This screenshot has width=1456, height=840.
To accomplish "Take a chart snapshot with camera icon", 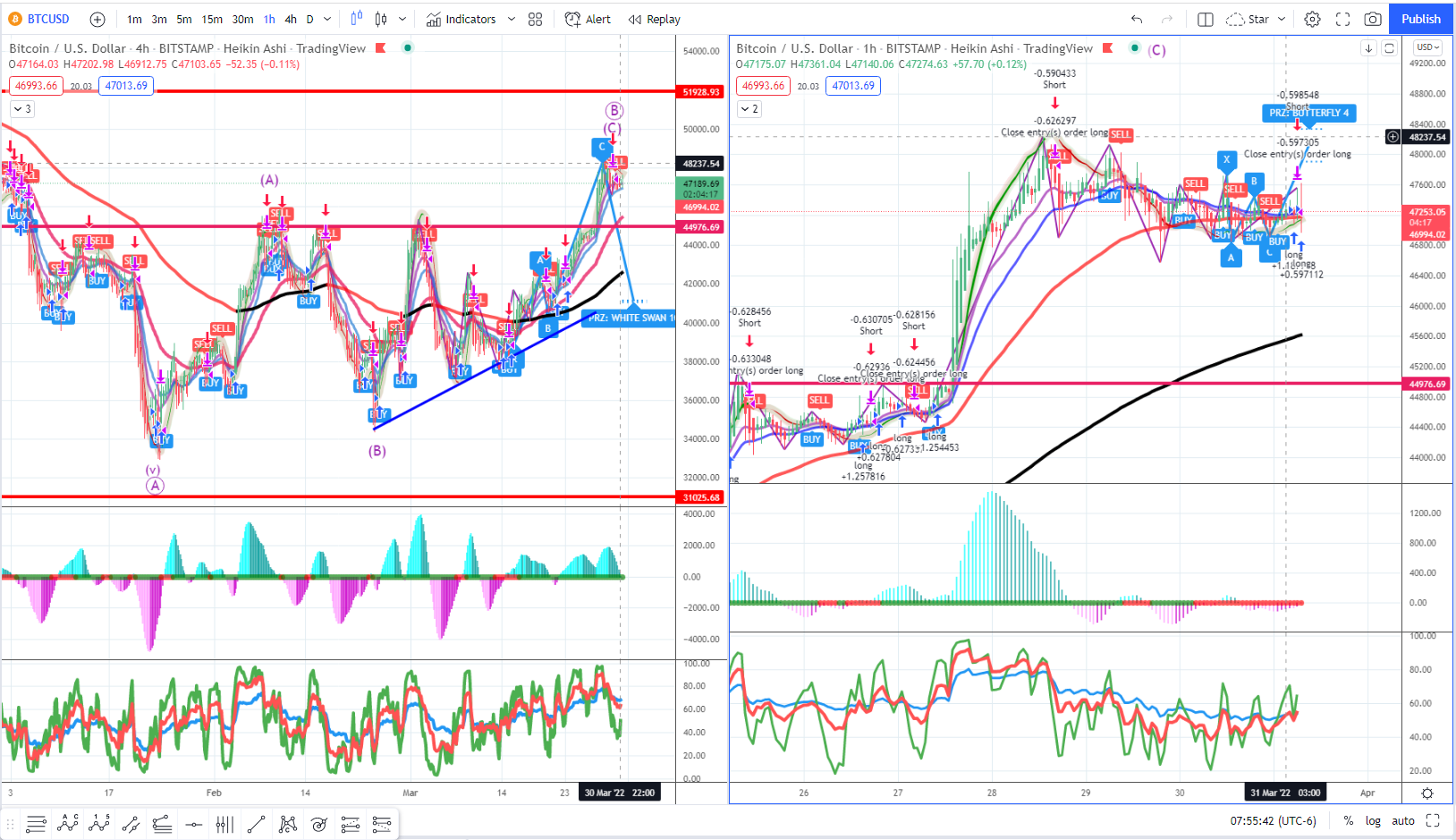I will pos(1373,19).
